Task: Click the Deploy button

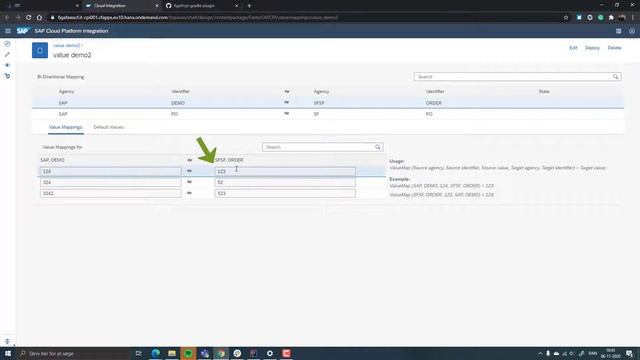Action: click(x=592, y=48)
